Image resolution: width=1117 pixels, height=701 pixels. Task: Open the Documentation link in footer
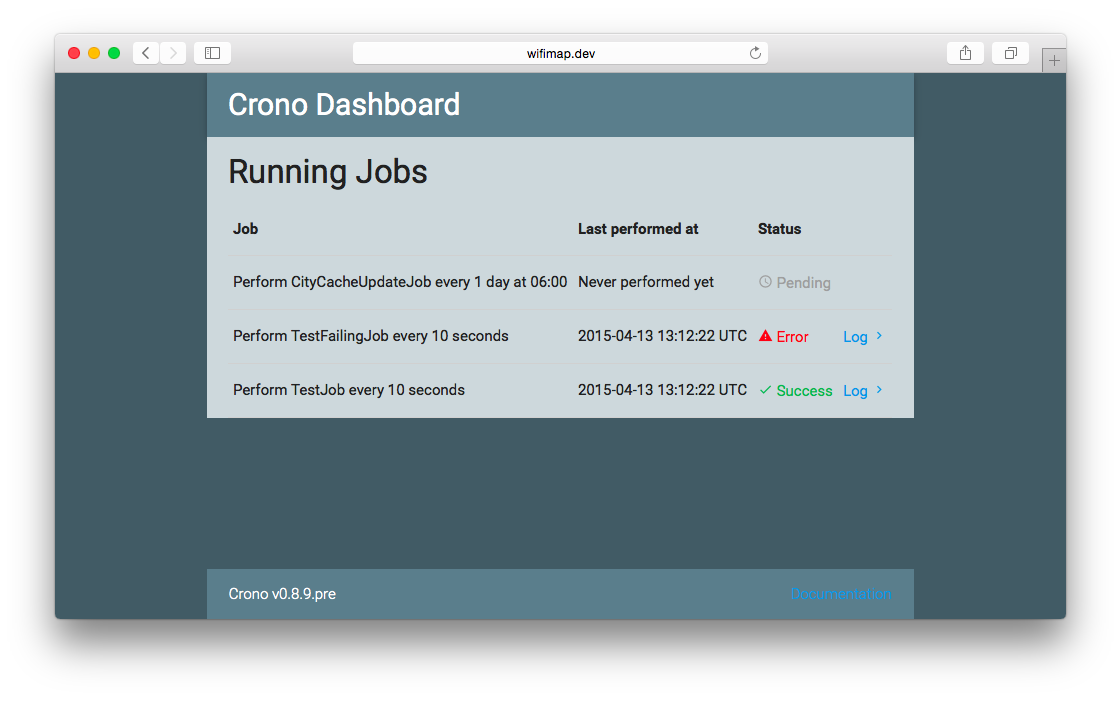[x=840, y=594]
